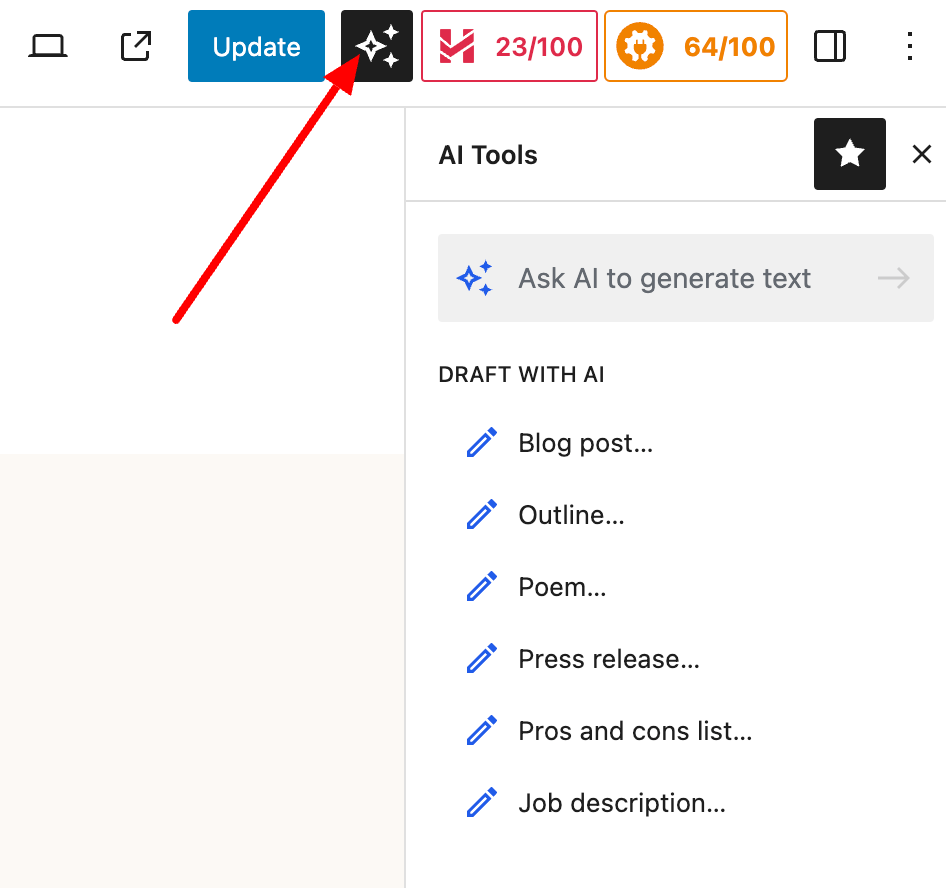Image resolution: width=946 pixels, height=888 pixels.
Task: Click the pencil icon beside Press release
Action: tap(481, 658)
